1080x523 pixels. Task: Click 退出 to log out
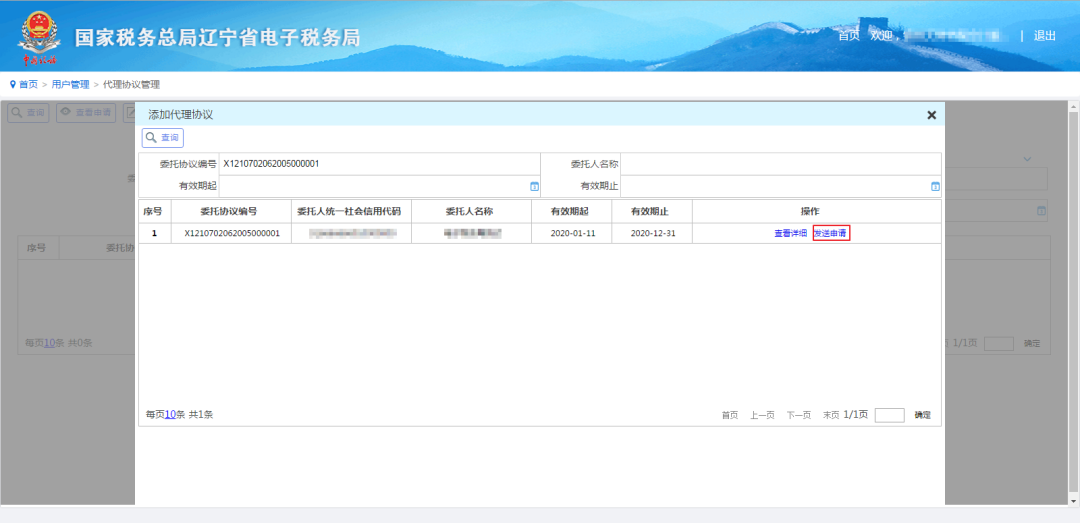(x=1044, y=36)
